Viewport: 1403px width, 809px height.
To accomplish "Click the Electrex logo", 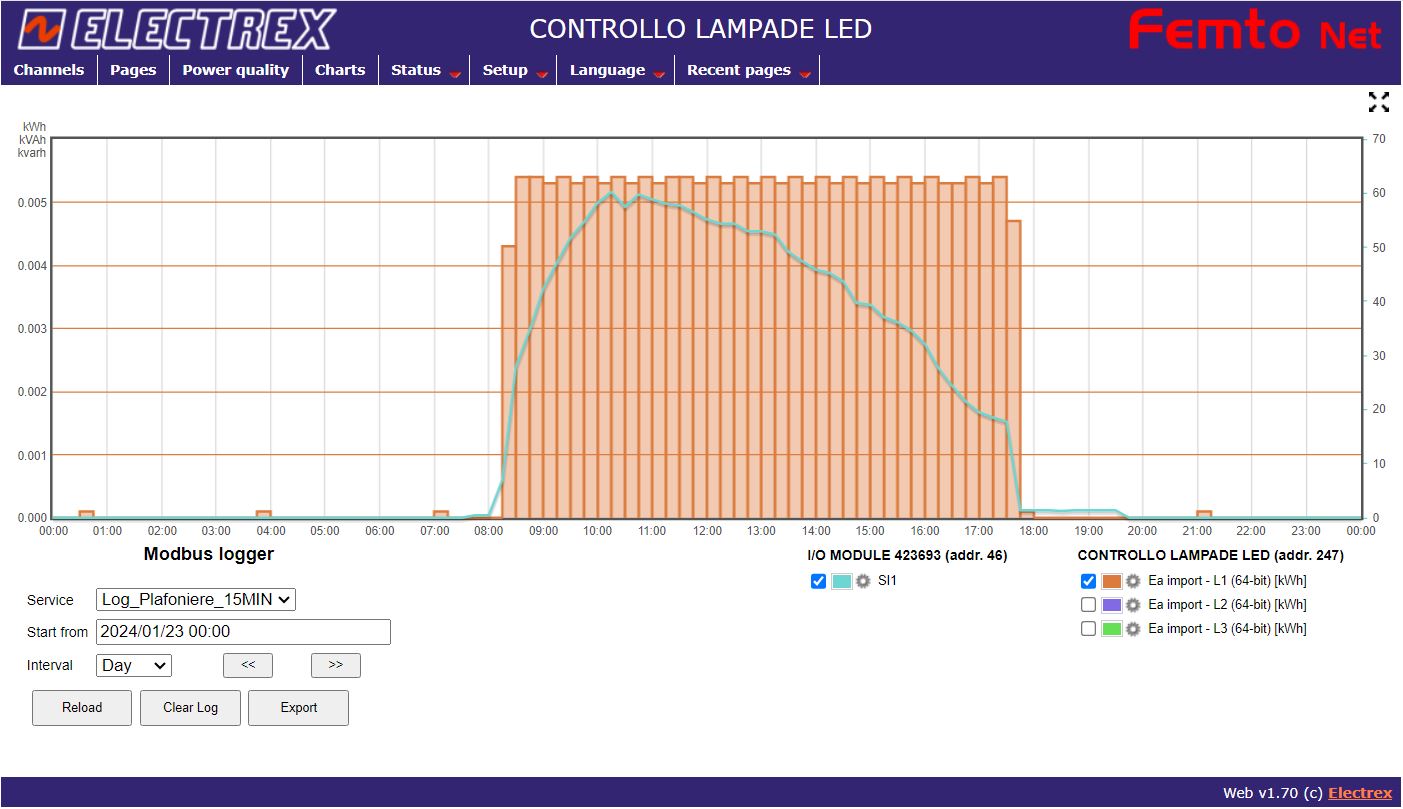I will tap(176, 29).
